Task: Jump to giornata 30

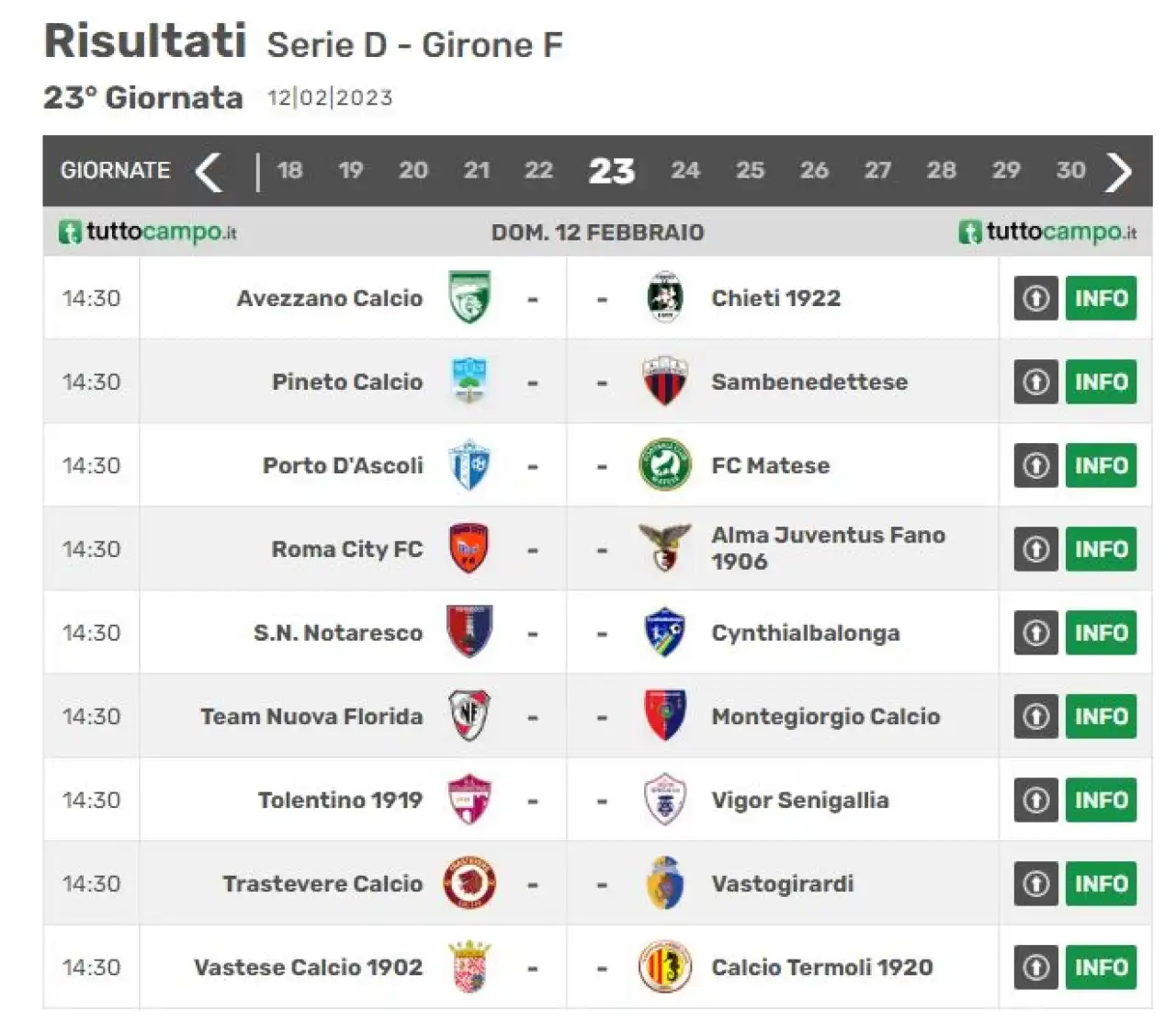Action: pos(1070,170)
